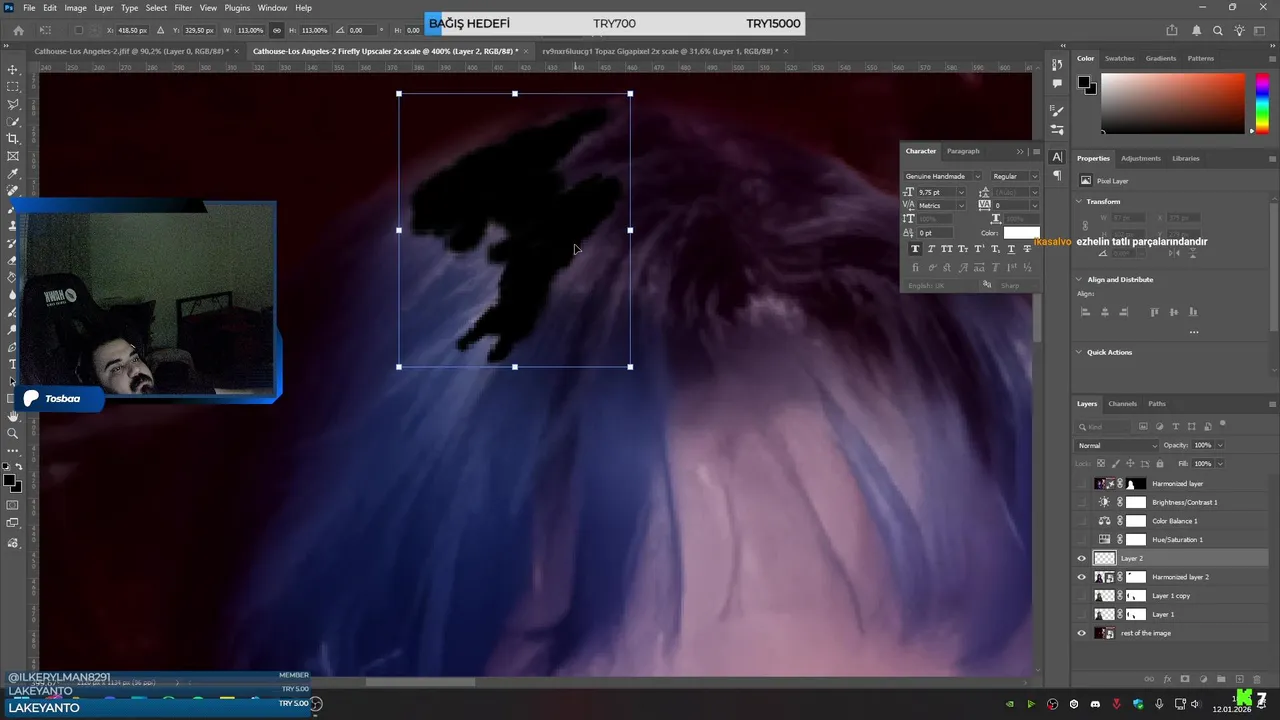Select the Layer 1 layer row
The width and height of the screenshot is (1280, 720).
(x=1171, y=614)
